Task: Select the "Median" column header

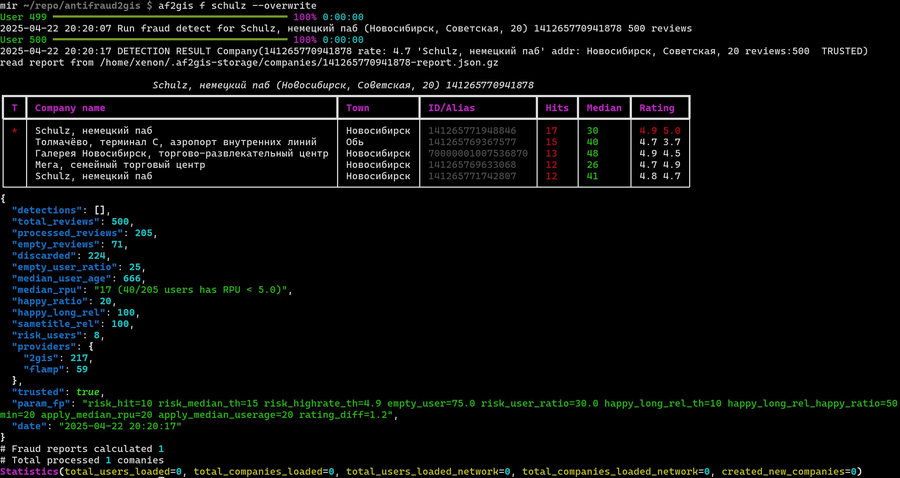Action: pyautogui.click(x=604, y=108)
